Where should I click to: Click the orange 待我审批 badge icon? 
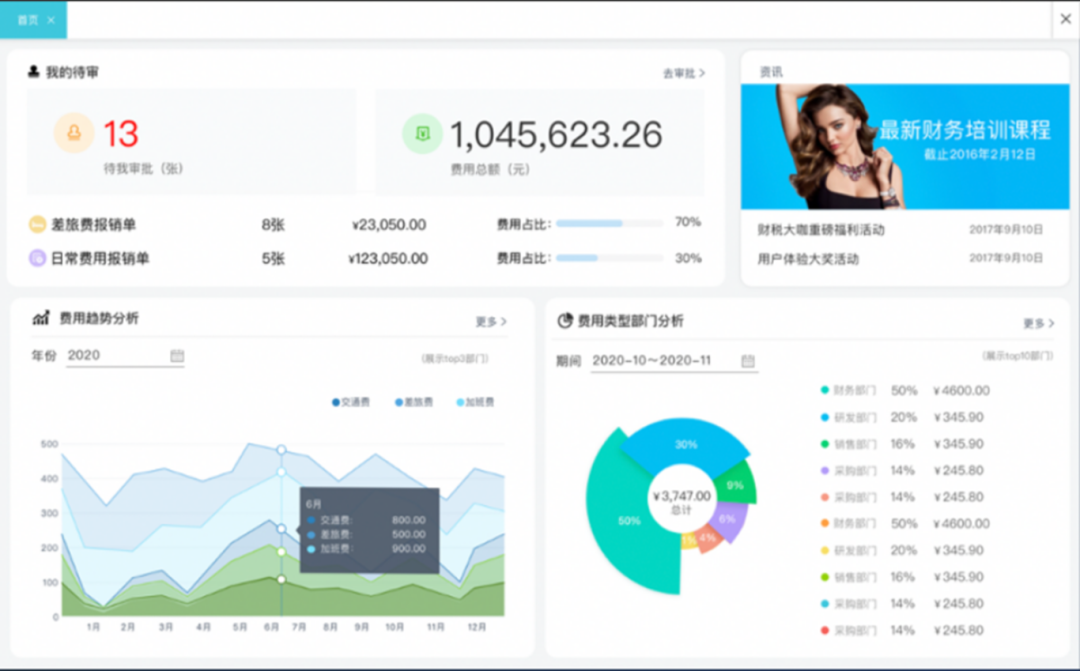tap(73, 132)
